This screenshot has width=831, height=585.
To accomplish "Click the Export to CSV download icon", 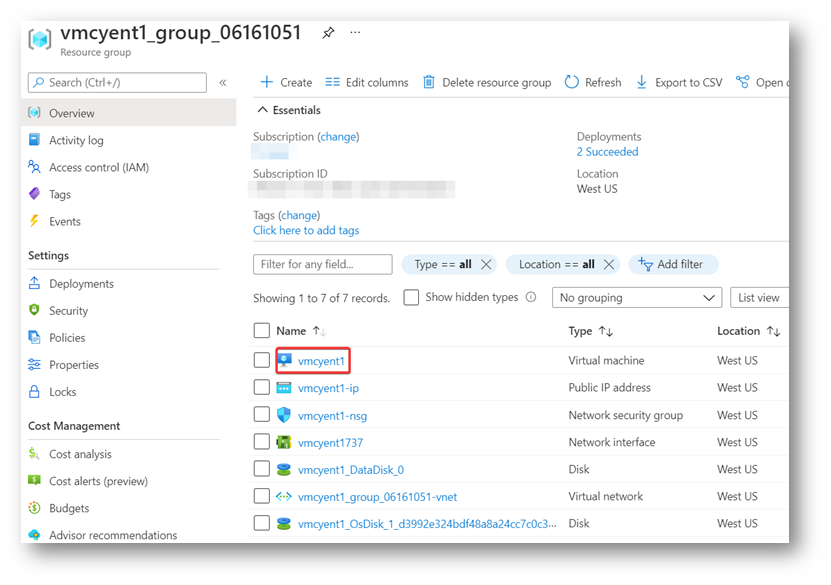I will [x=642, y=82].
